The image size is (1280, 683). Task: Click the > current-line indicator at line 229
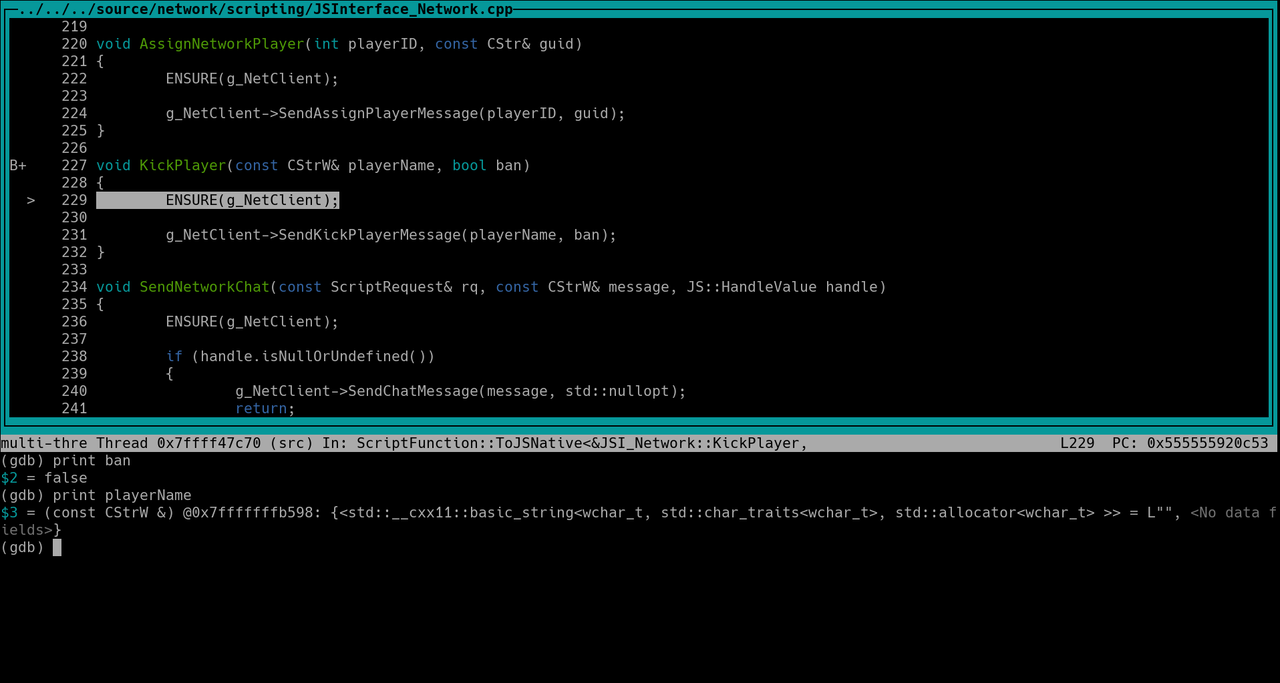[31, 200]
